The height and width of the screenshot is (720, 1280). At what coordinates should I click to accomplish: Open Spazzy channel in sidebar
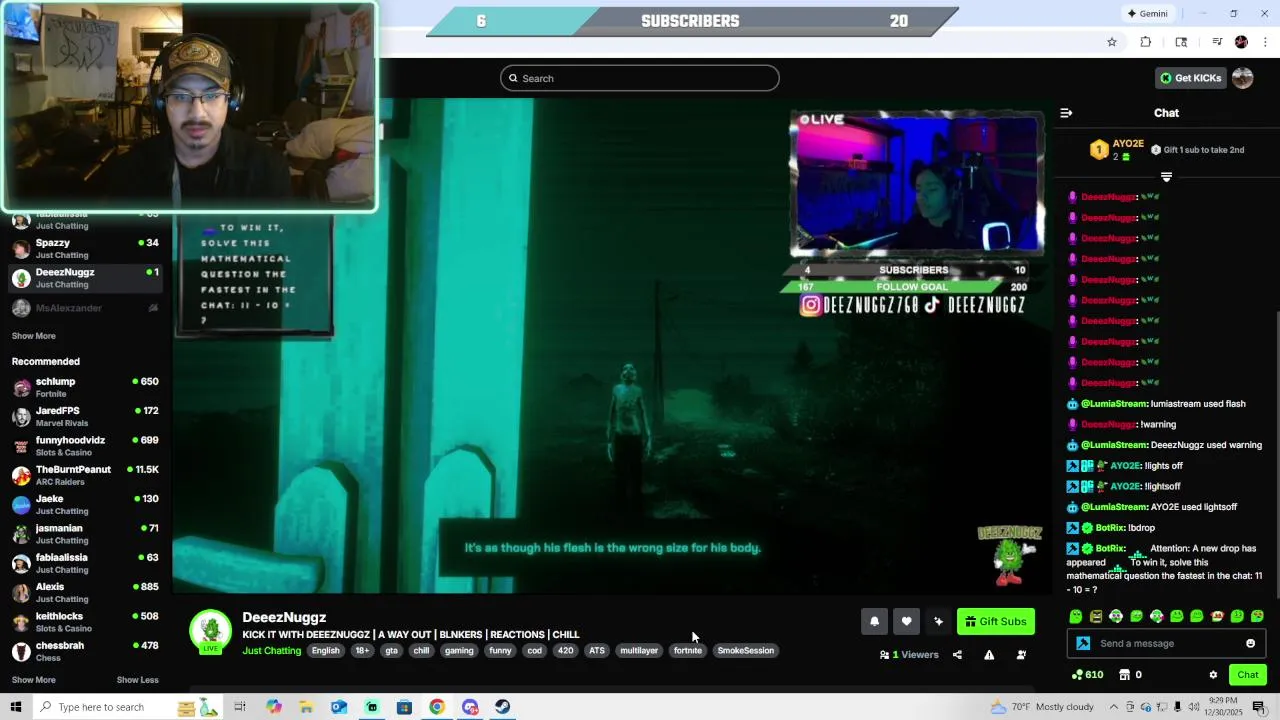[85, 248]
